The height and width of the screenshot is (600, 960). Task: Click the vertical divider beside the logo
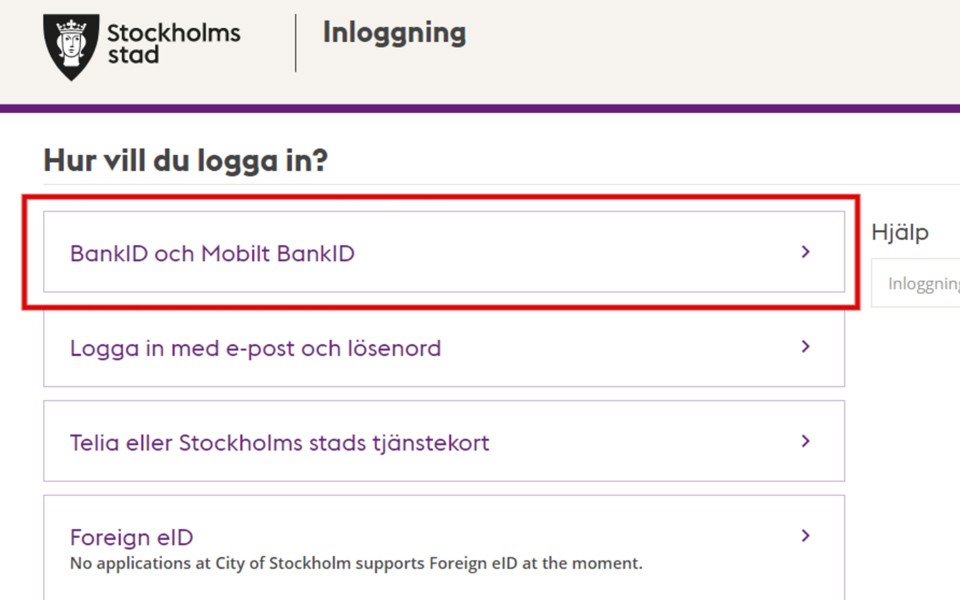pyautogui.click(x=296, y=43)
